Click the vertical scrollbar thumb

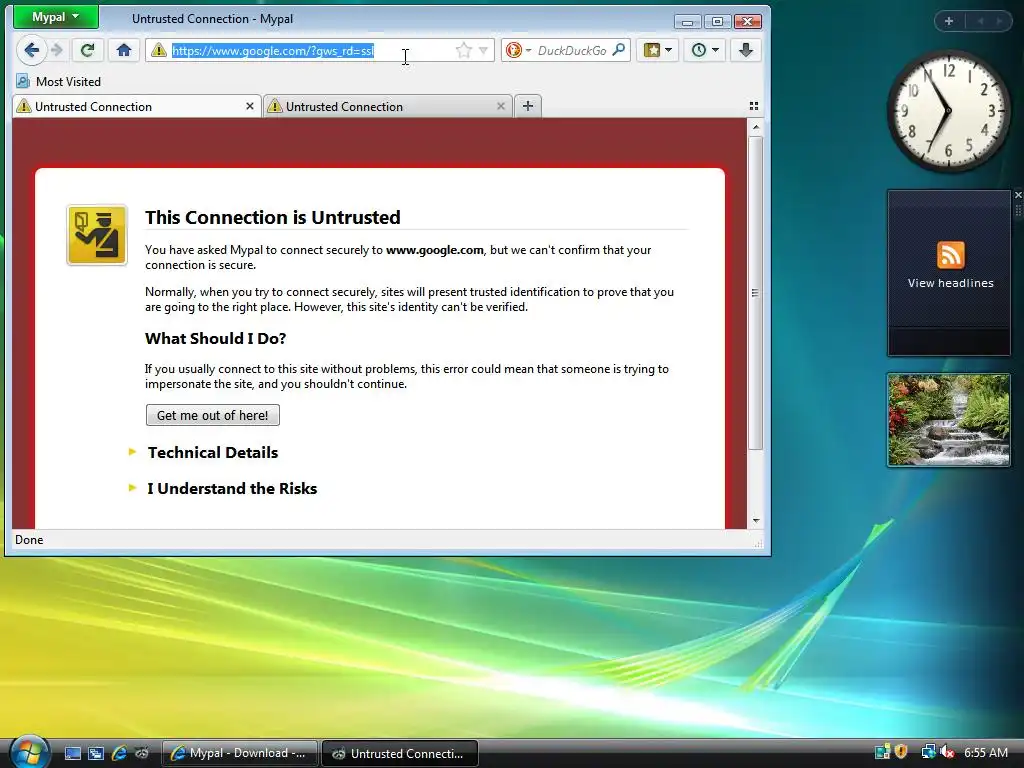click(x=756, y=293)
